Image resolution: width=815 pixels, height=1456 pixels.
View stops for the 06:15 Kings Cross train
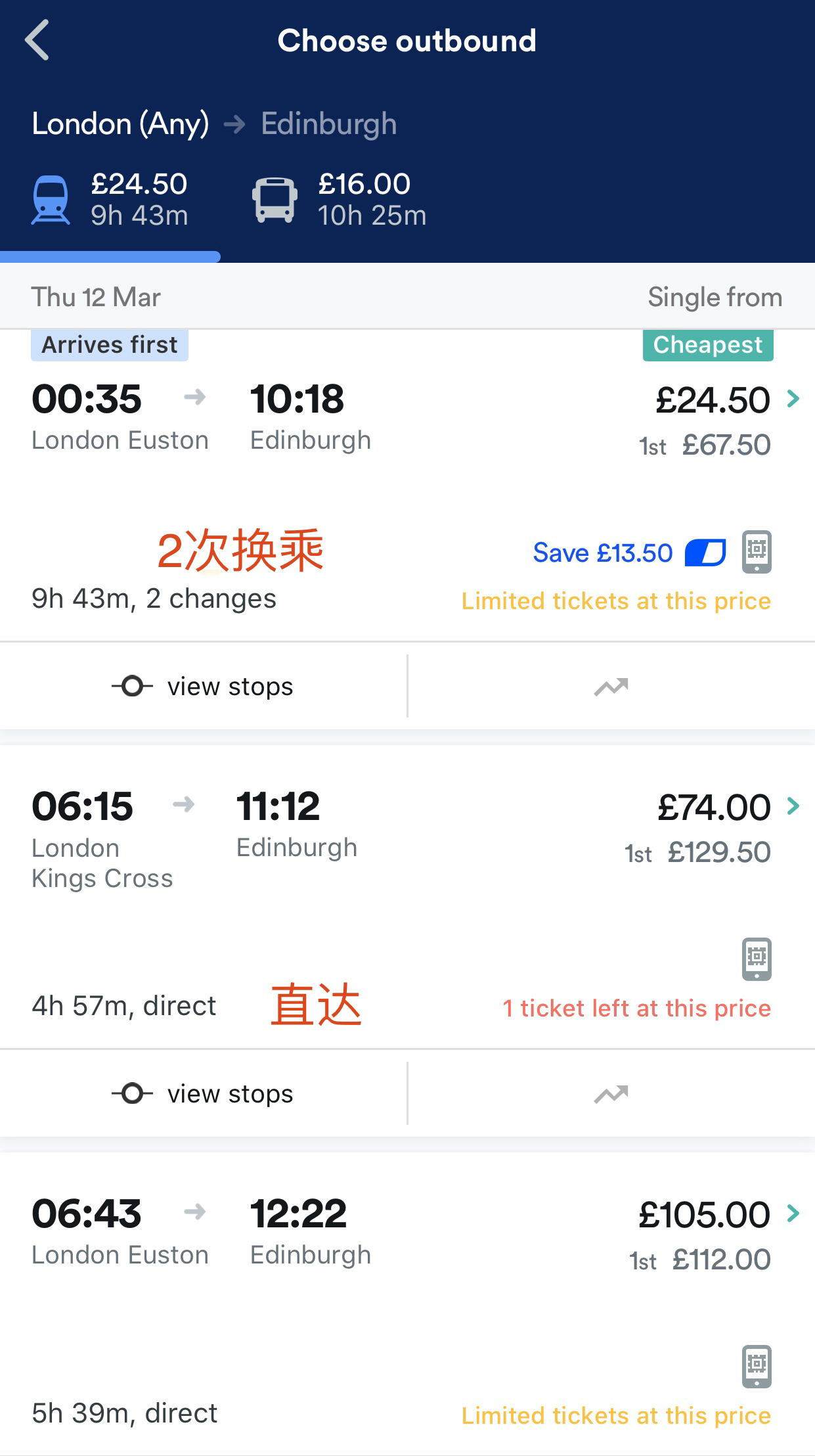pos(203,1094)
